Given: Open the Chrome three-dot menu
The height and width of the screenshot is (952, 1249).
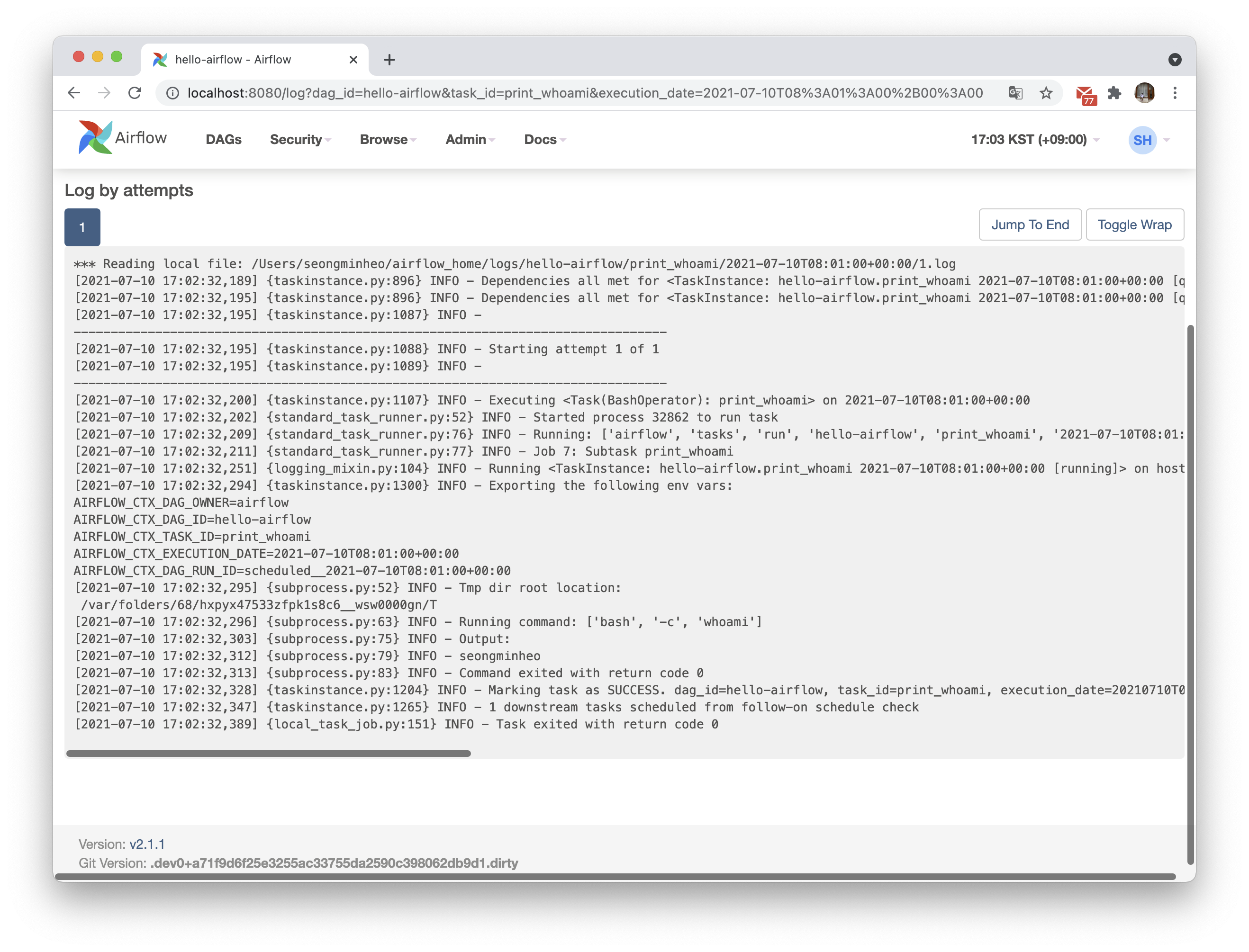Looking at the screenshot, I should click(x=1175, y=93).
